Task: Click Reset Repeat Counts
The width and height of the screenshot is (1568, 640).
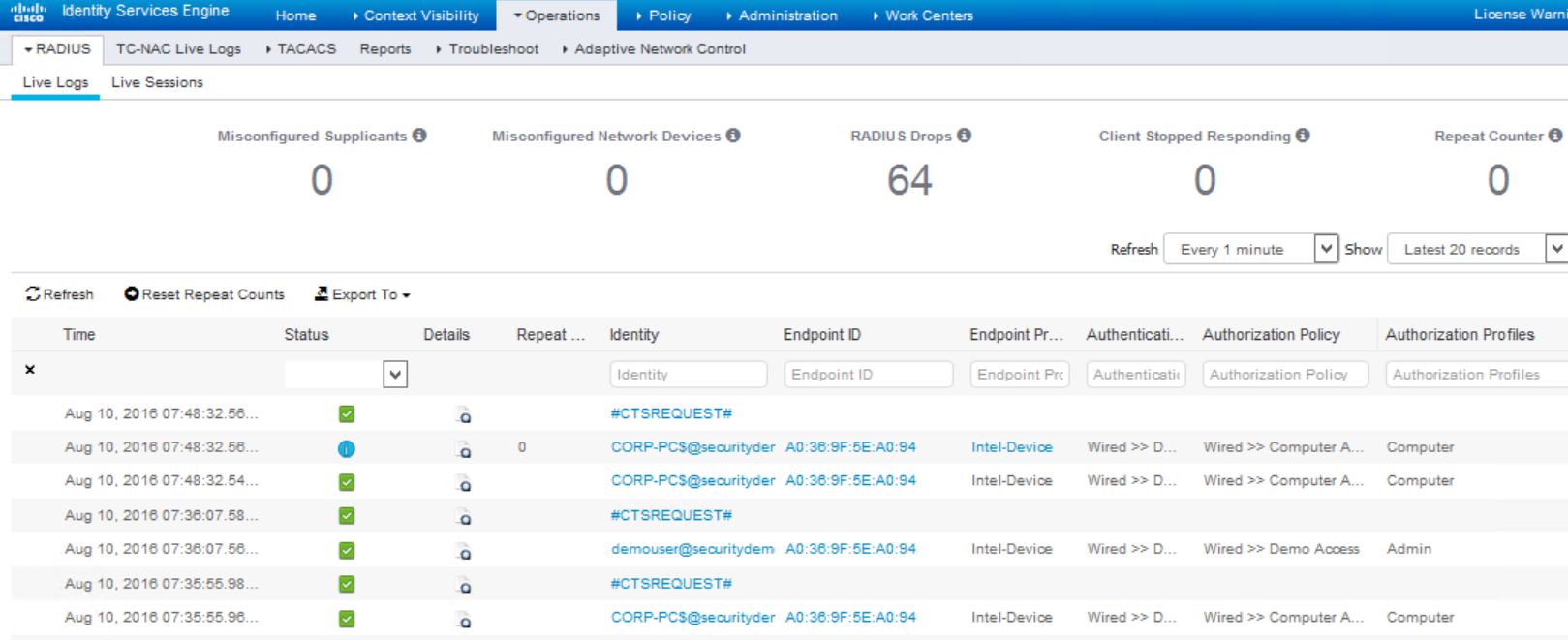Action: (204, 294)
